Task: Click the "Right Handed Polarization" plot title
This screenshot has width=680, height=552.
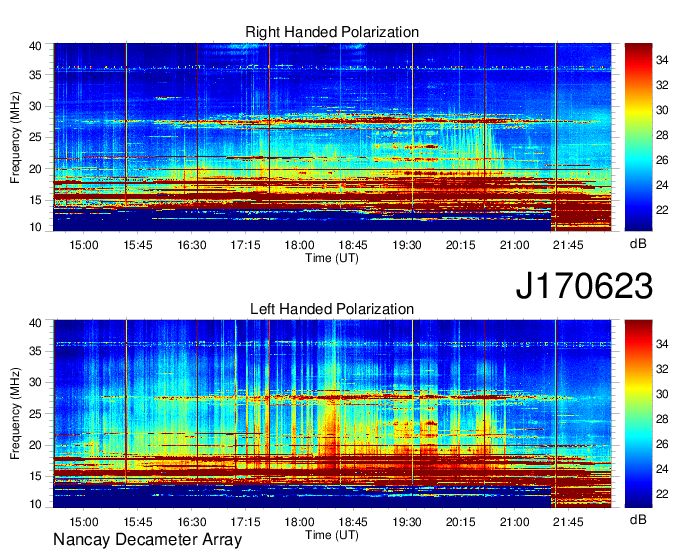Action: point(332,32)
